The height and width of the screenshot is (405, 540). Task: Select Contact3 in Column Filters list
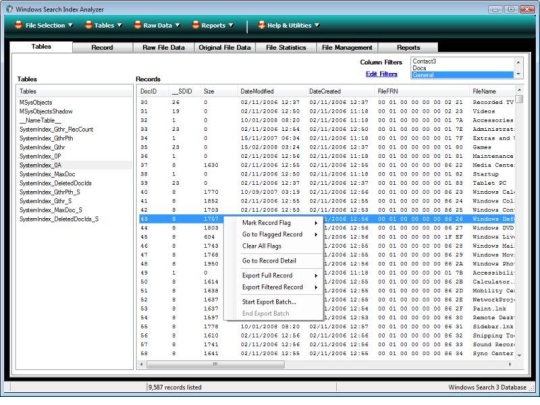(x=462, y=61)
